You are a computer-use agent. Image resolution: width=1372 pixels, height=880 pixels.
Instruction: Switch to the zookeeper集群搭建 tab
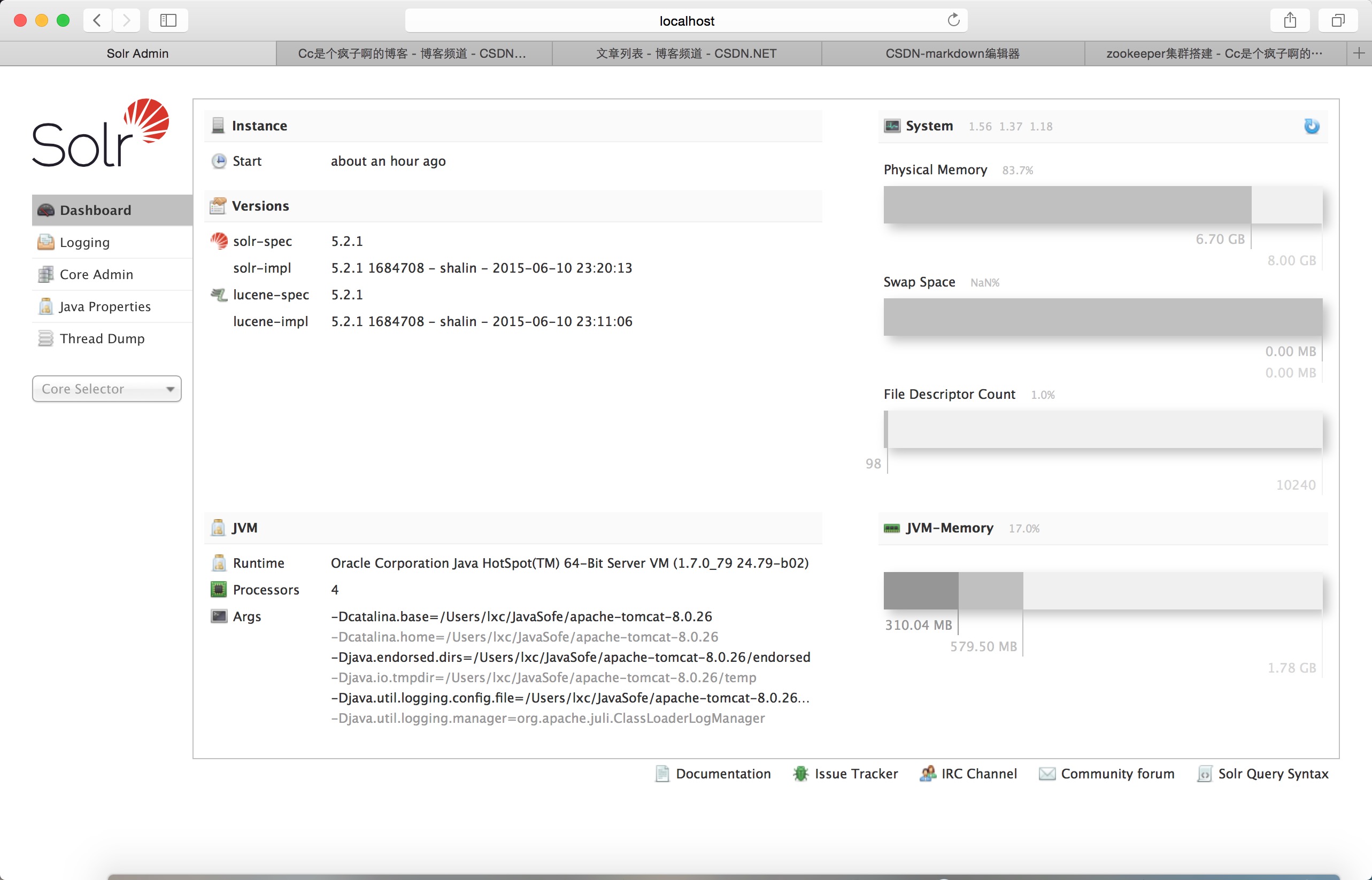(x=1215, y=53)
